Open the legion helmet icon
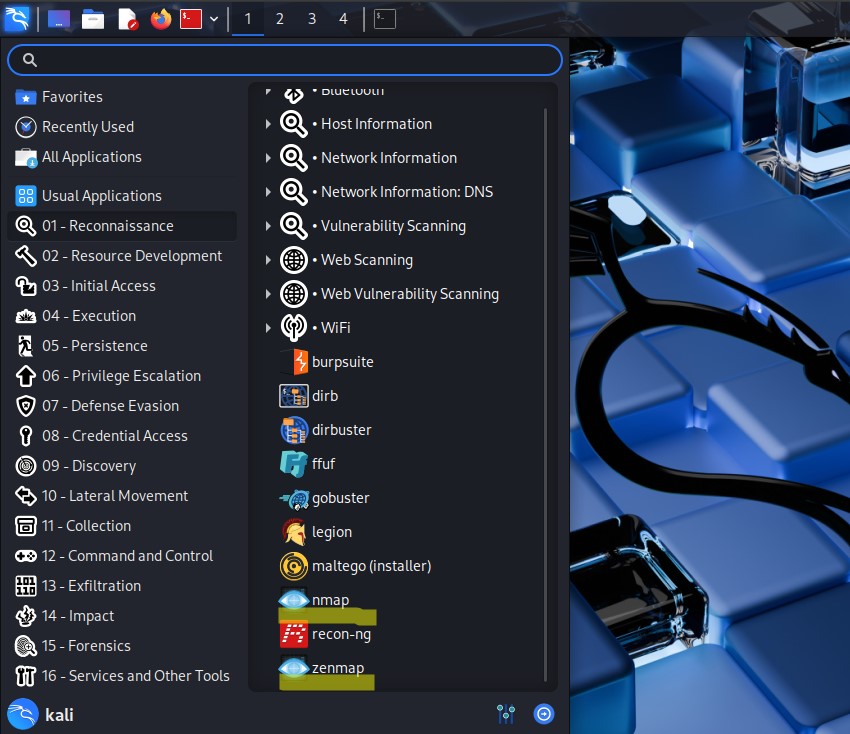Image resolution: width=850 pixels, height=734 pixels. pos(294,532)
